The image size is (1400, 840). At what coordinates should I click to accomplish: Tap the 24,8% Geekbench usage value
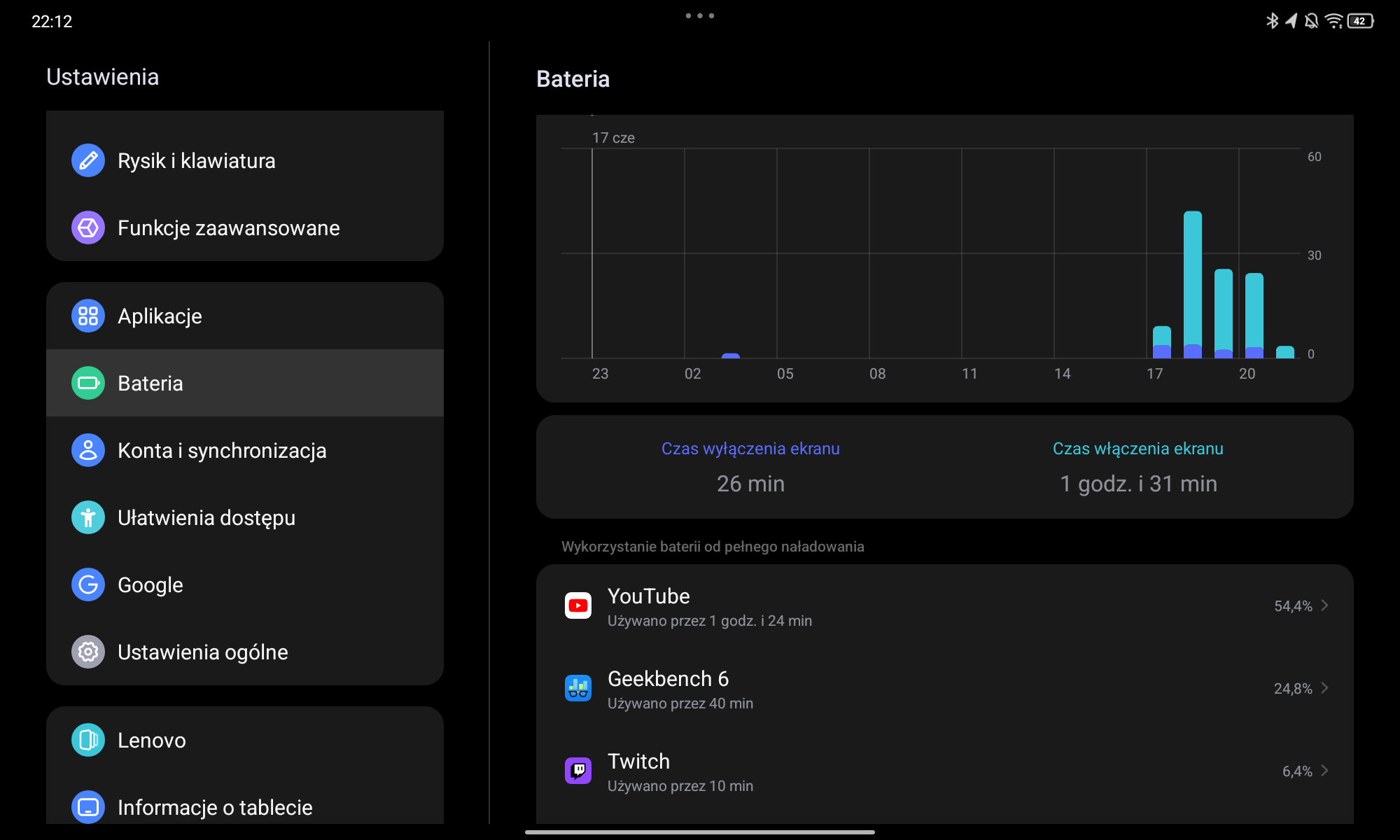point(1293,689)
